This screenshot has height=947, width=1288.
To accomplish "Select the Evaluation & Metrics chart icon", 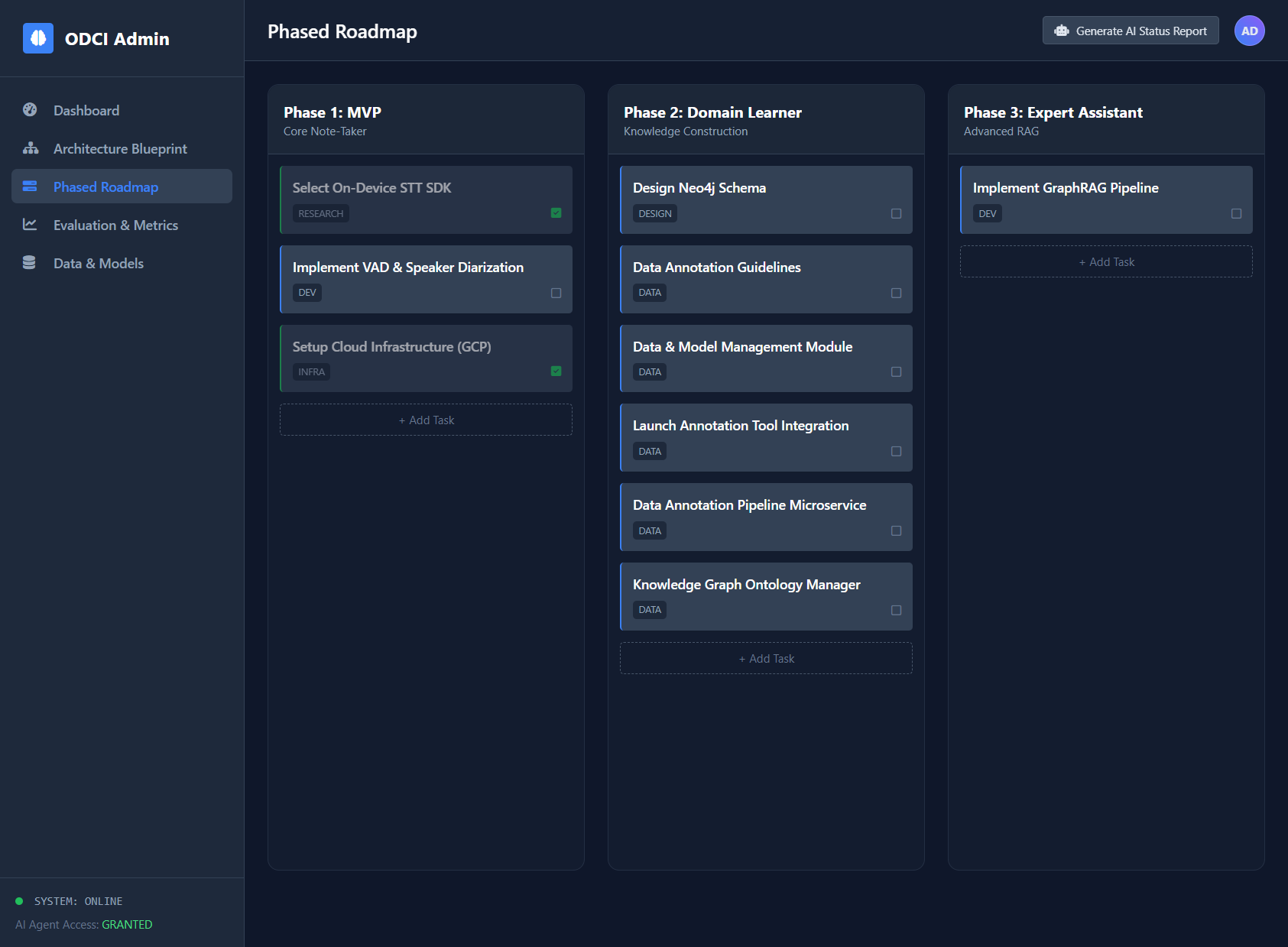I will pyautogui.click(x=30, y=225).
